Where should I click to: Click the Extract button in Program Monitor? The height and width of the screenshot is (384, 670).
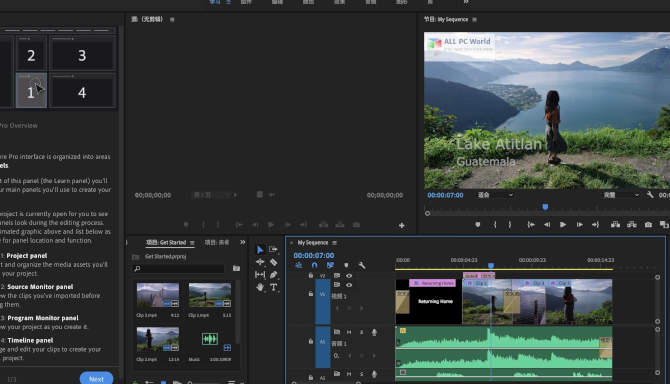click(632, 224)
